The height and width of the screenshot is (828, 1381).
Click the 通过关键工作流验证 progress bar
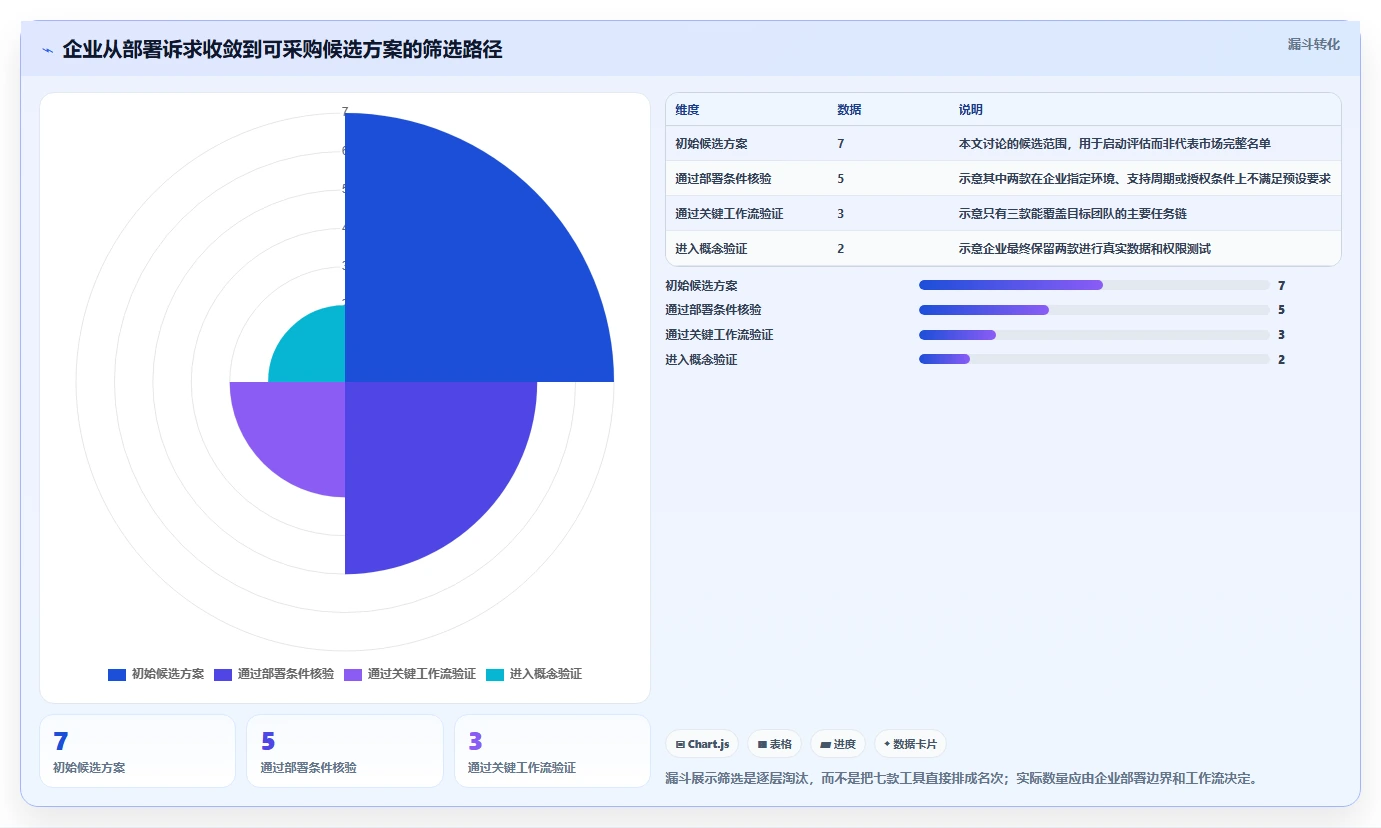click(1094, 335)
